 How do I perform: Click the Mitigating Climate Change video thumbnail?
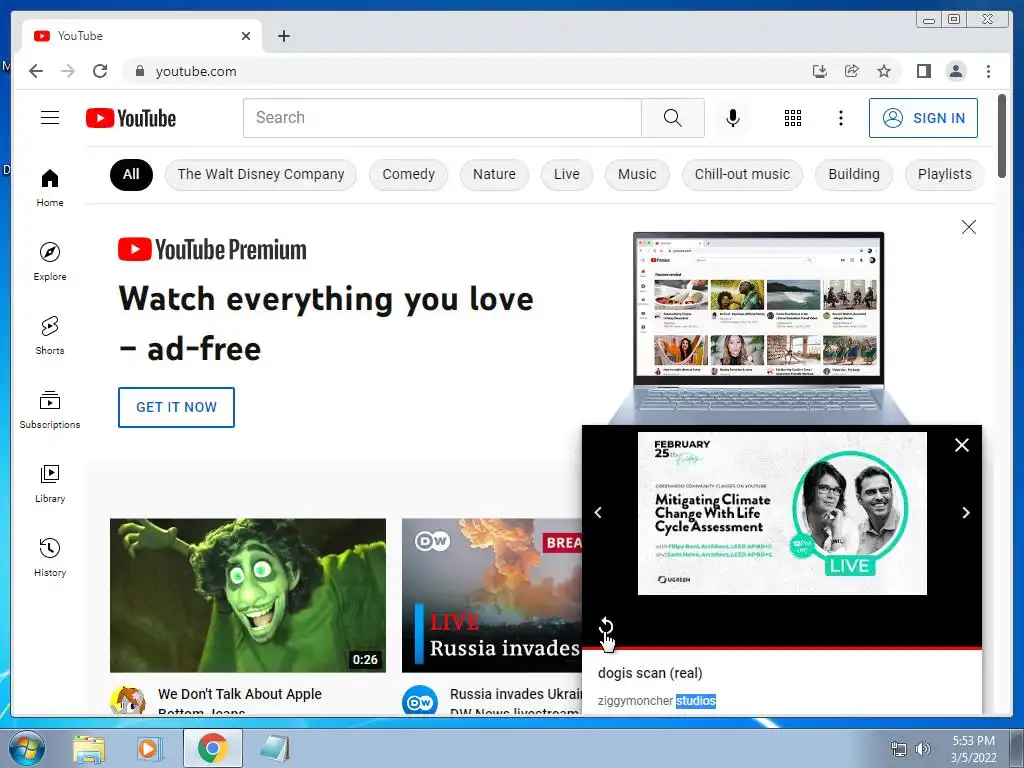coord(782,513)
